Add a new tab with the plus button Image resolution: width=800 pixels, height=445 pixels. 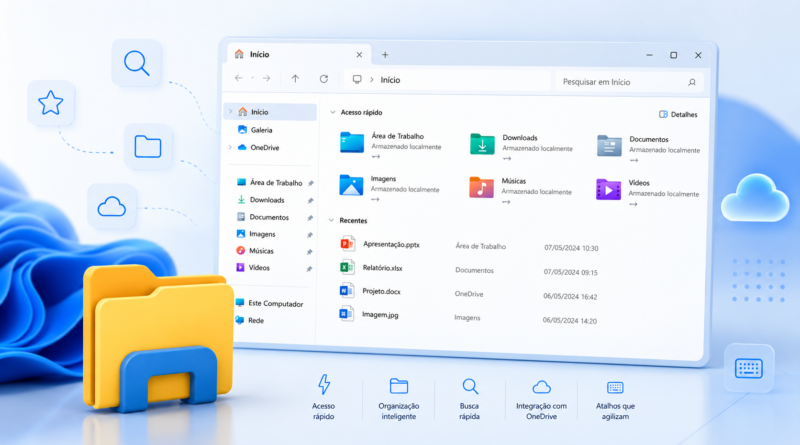coord(385,55)
